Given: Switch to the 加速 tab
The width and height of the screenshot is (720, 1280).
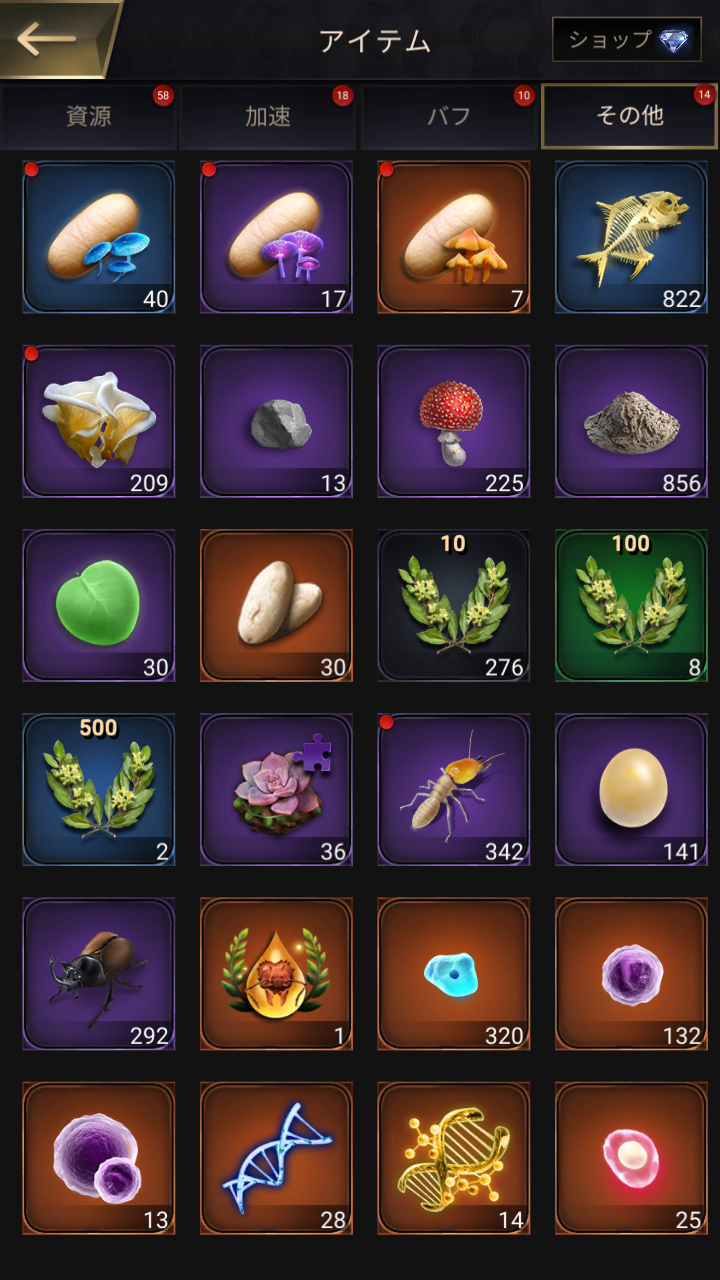Looking at the screenshot, I should (x=268, y=116).
